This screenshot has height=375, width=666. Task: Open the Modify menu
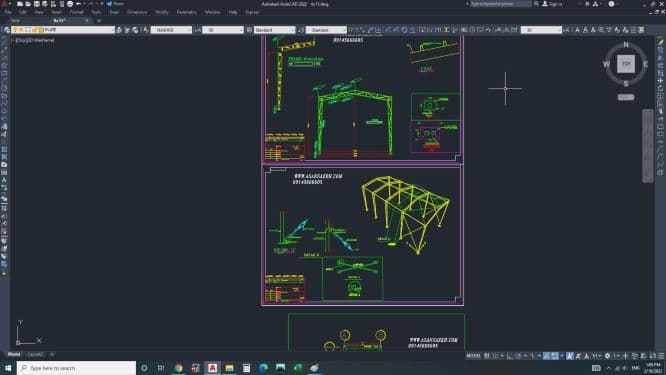(x=161, y=12)
